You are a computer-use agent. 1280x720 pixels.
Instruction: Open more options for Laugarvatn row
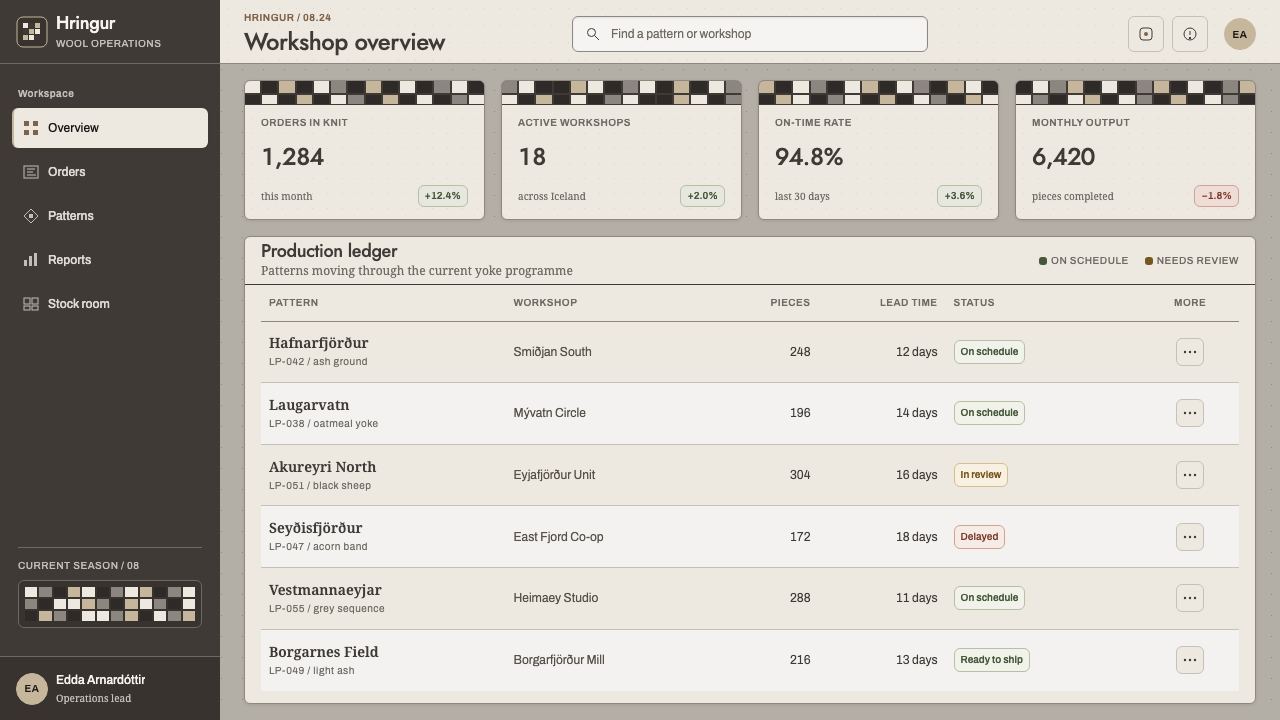click(x=1190, y=413)
